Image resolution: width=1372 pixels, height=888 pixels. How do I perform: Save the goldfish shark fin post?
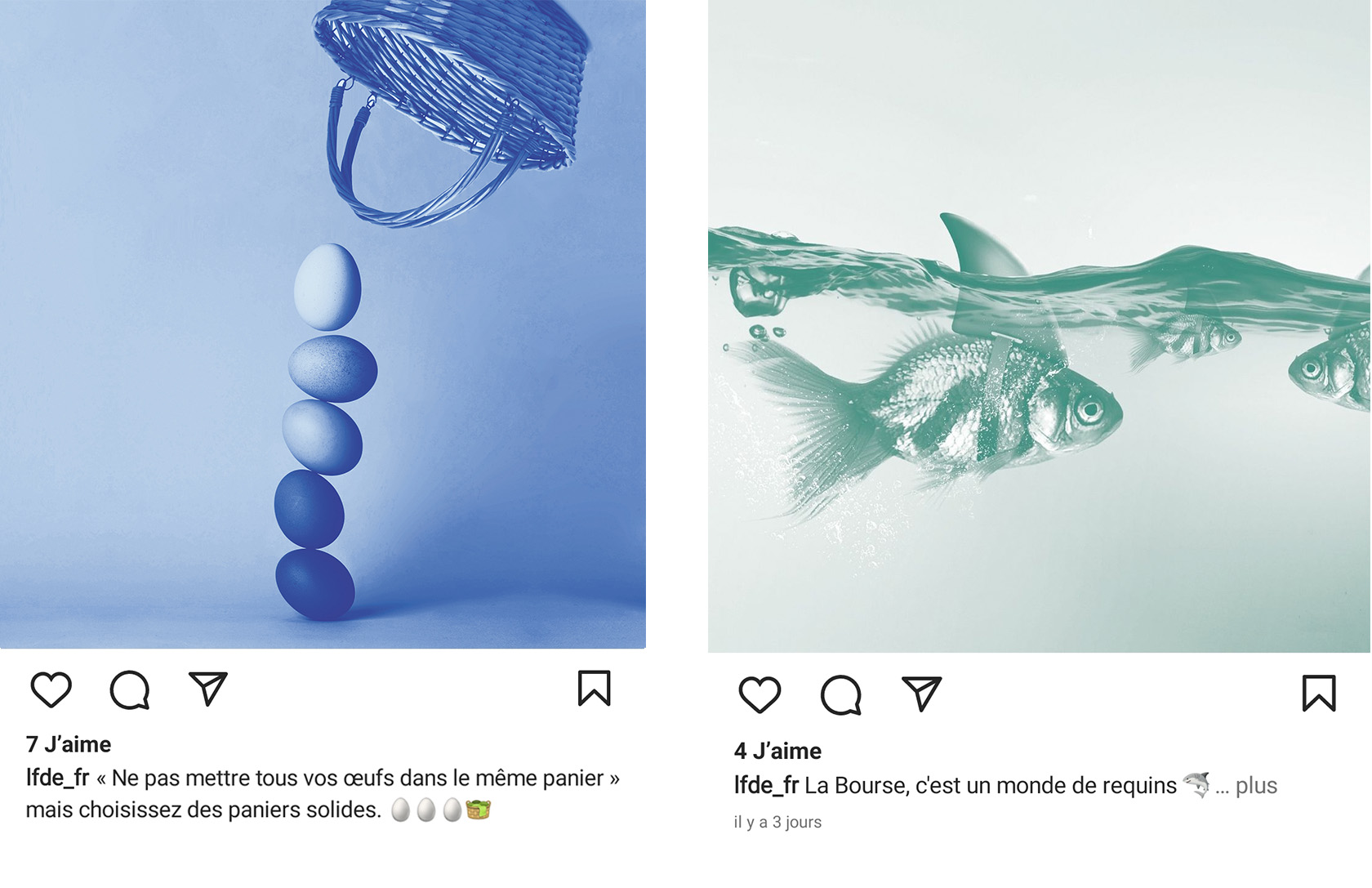(1319, 694)
